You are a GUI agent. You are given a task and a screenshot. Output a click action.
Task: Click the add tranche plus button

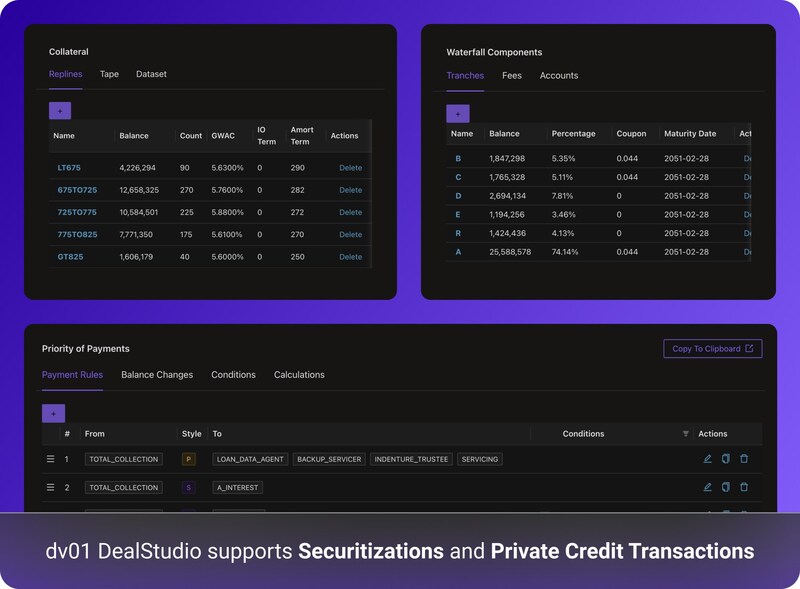458,114
